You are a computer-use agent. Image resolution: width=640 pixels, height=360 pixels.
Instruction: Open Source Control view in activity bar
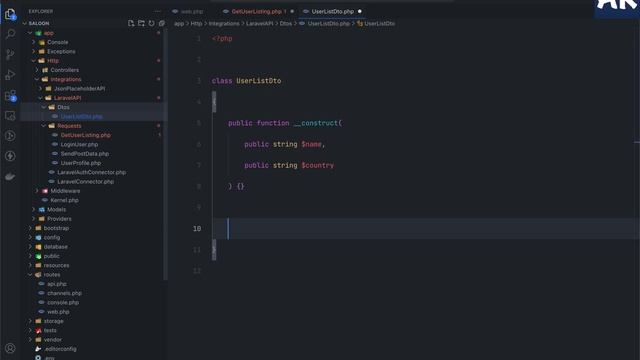pyautogui.click(x=10, y=54)
